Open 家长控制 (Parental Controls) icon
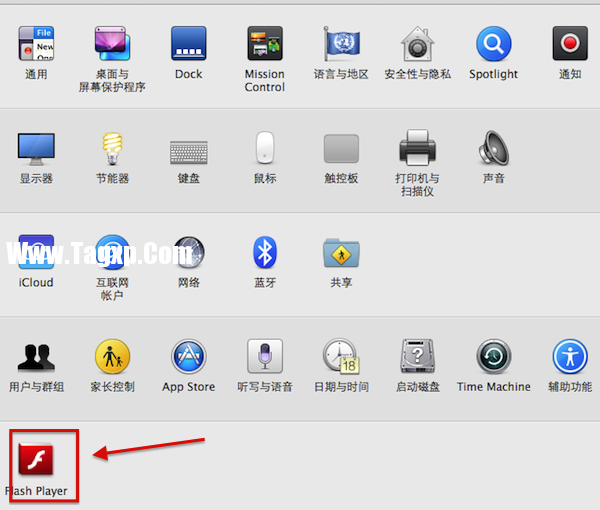The width and height of the screenshot is (600, 510). coord(112,356)
